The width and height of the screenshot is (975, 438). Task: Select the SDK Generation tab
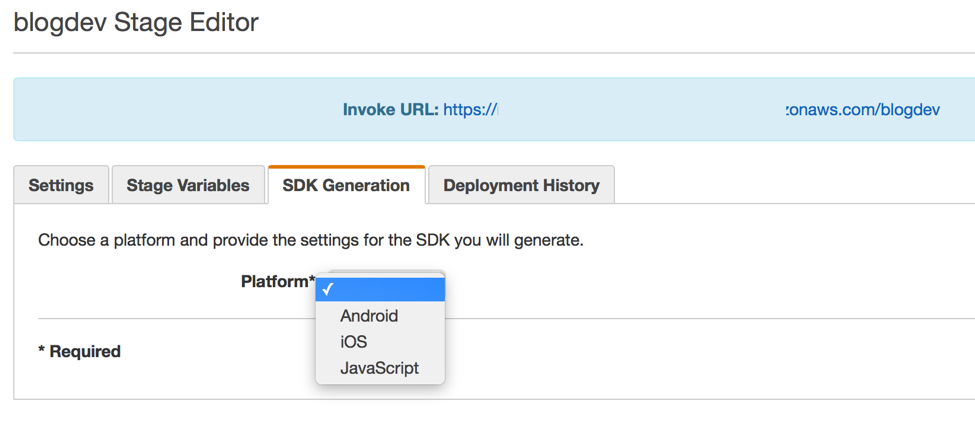tap(346, 185)
